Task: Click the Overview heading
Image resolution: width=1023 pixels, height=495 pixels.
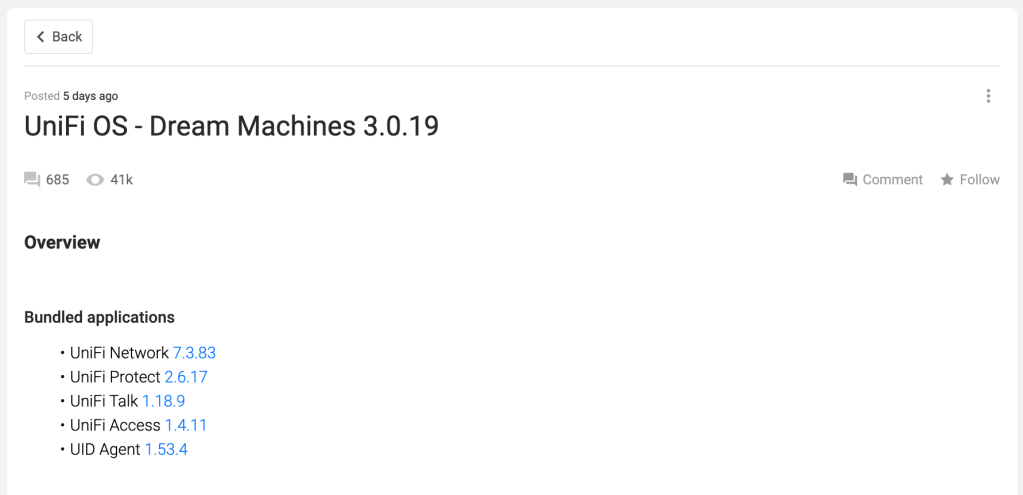Action: tap(62, 242)
